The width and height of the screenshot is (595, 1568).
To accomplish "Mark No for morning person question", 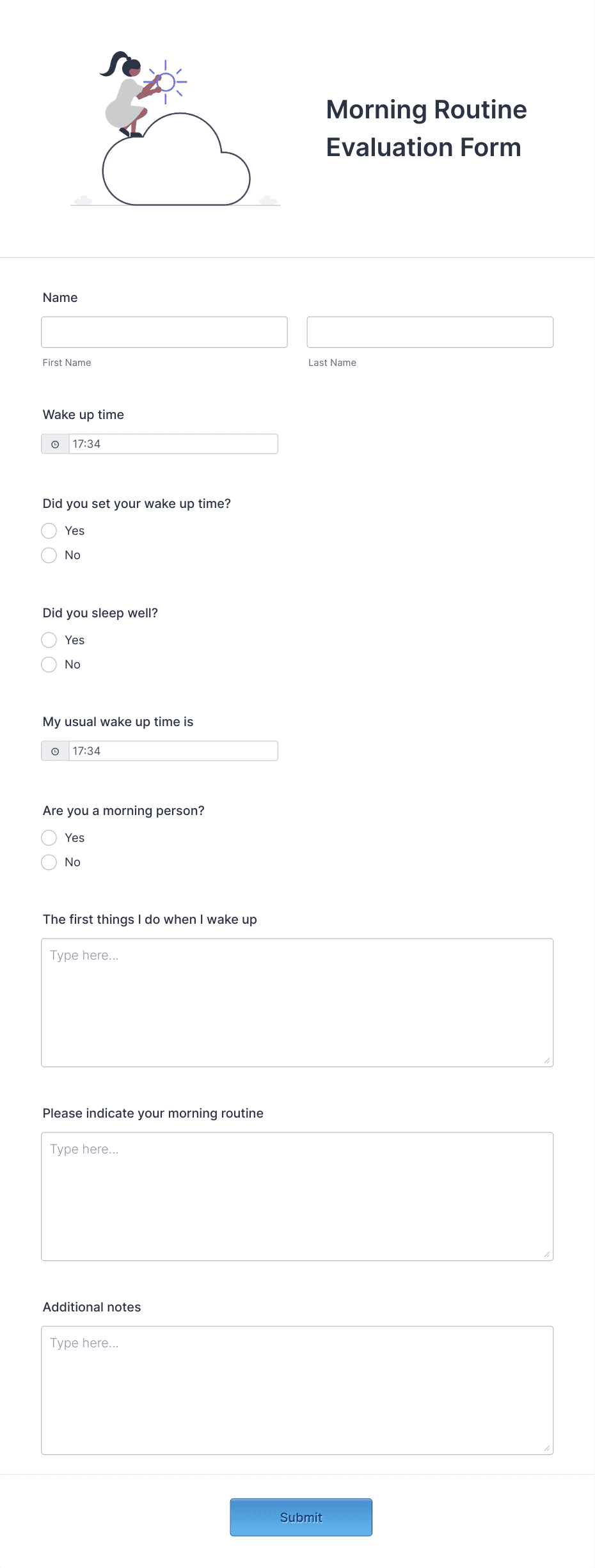I will [49, 862].
